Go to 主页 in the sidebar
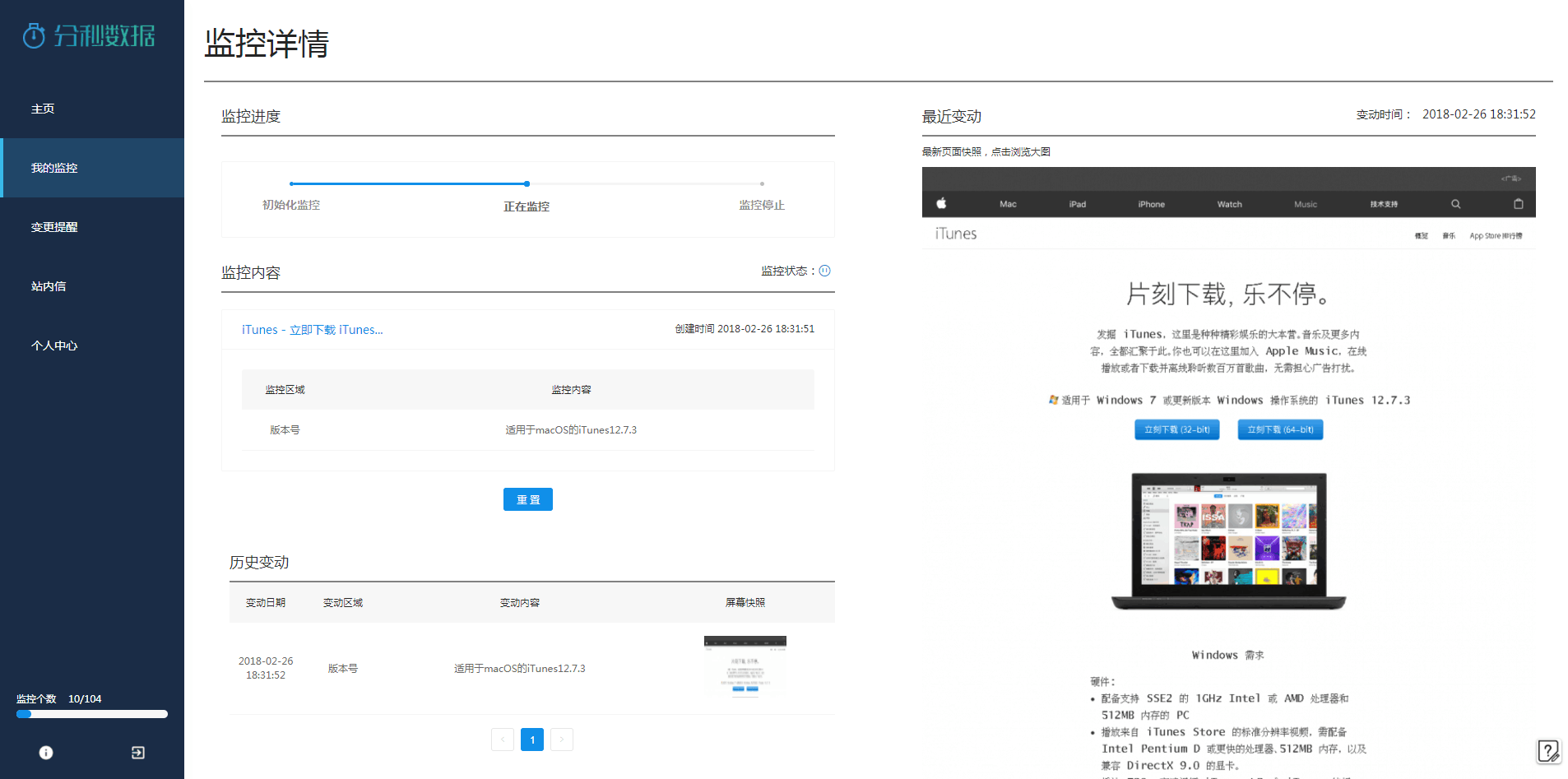1568x779 pixels. pos(92,109)
